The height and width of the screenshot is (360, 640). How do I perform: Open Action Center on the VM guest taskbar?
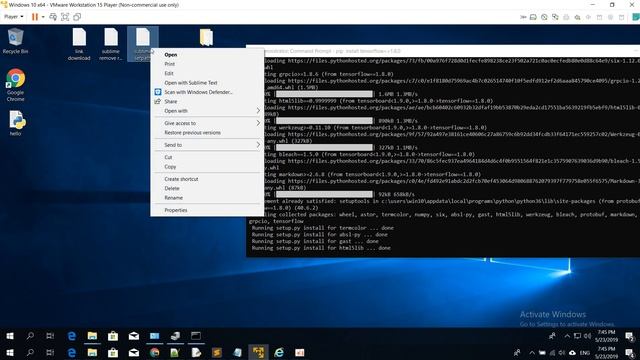pyautogui.click(x=630, y=336)
